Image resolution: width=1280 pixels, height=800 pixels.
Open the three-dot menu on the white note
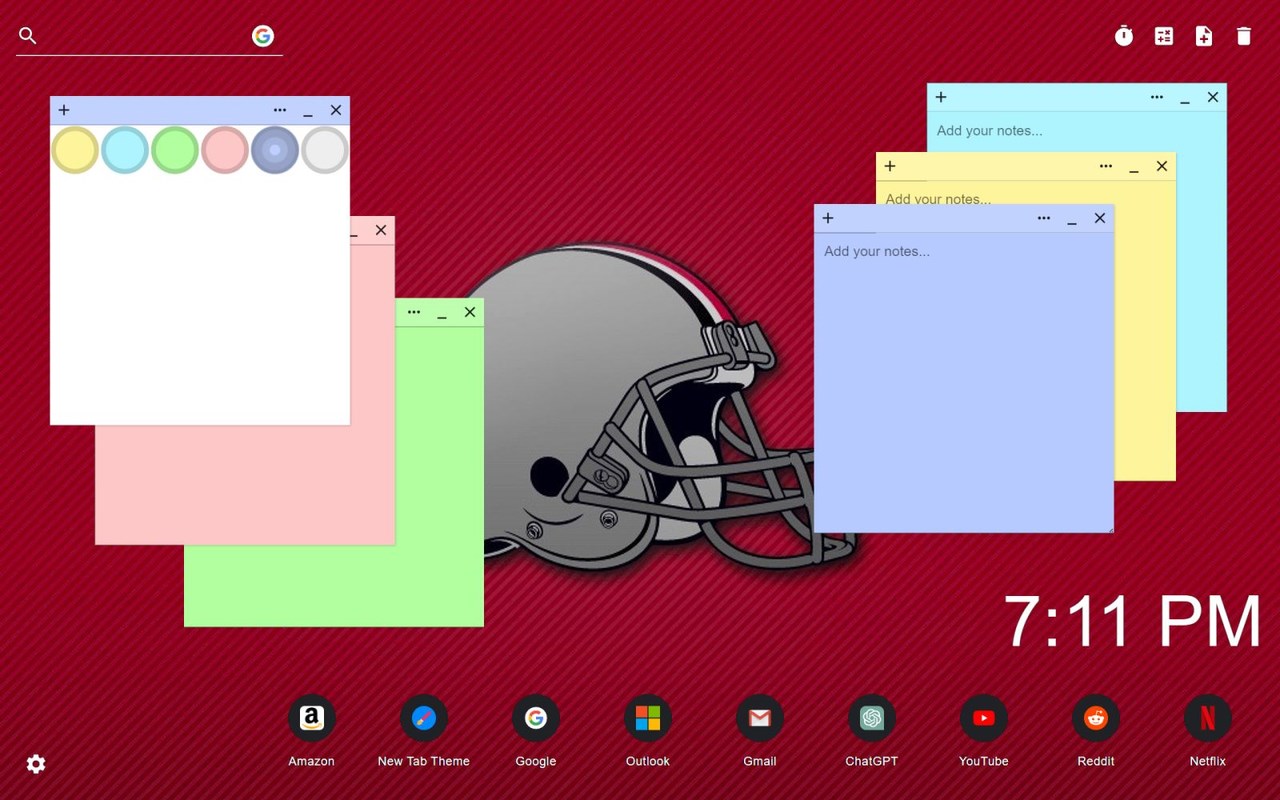pyautogui.click(x=280, y=110)
